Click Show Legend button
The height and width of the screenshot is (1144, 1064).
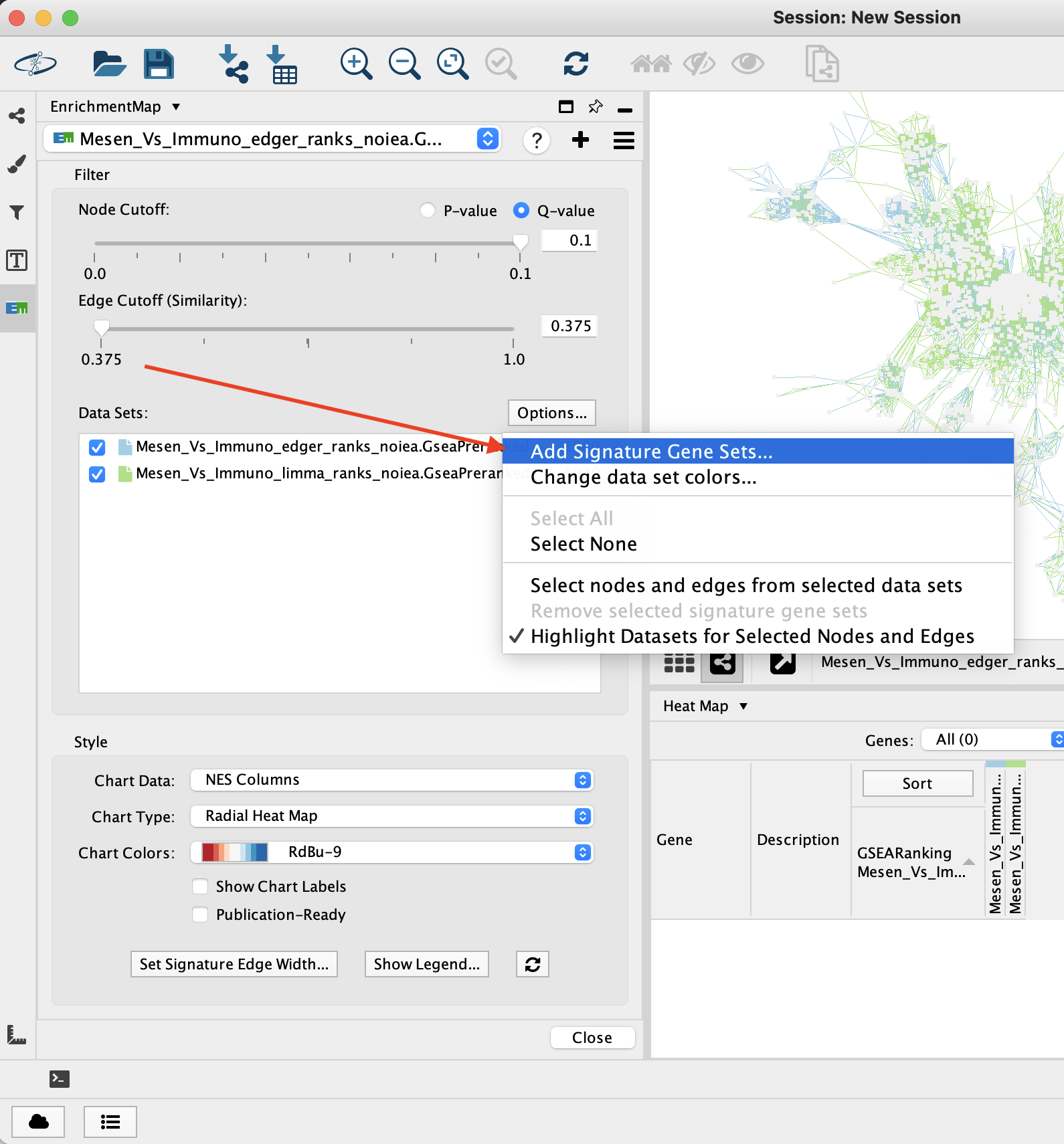(x=427, y=964)
